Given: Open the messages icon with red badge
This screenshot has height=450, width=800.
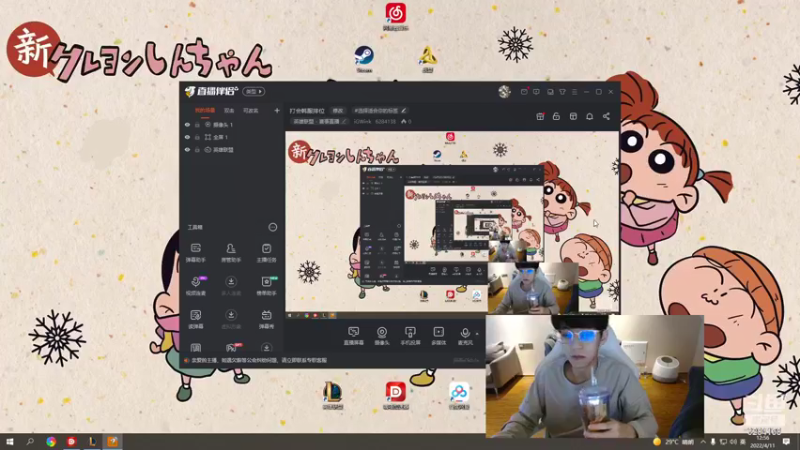Looking at the screenshot, I should [x=524, y=92].
